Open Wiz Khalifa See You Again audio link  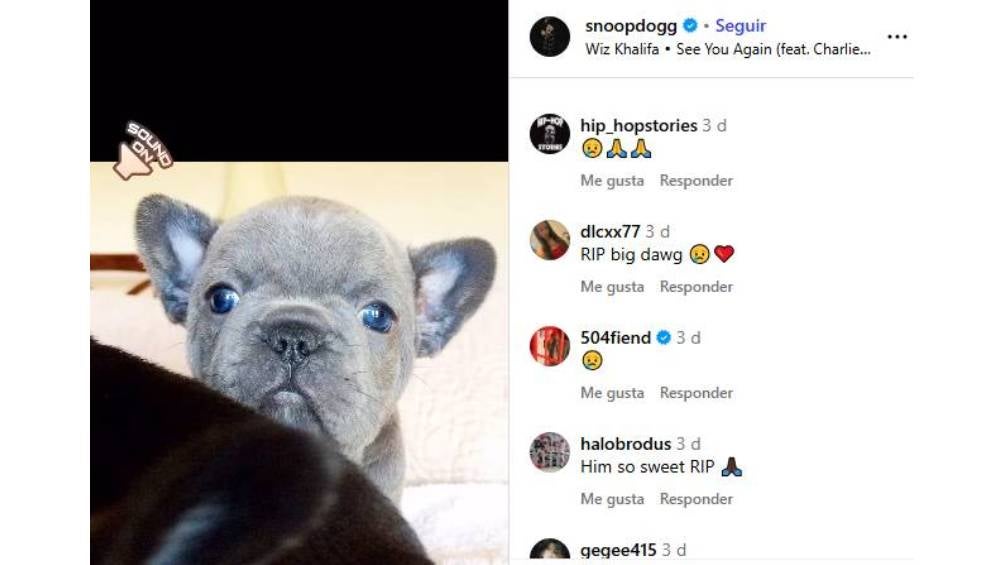(727, 49)
